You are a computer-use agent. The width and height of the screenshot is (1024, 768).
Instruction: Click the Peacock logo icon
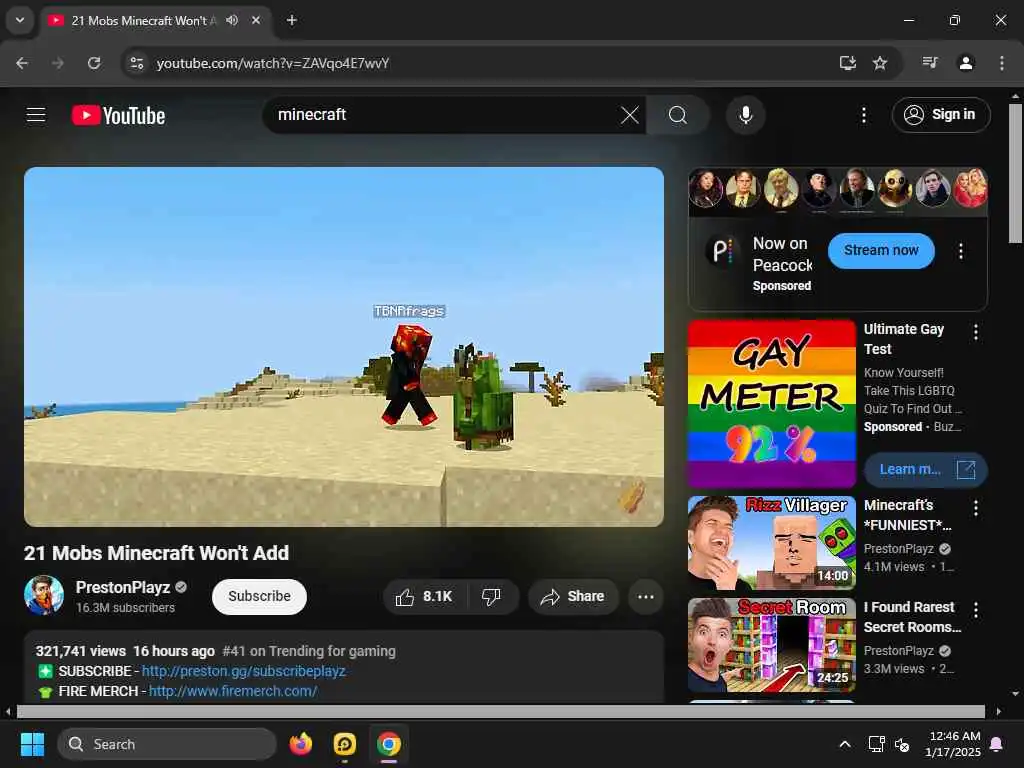[722, 251]
